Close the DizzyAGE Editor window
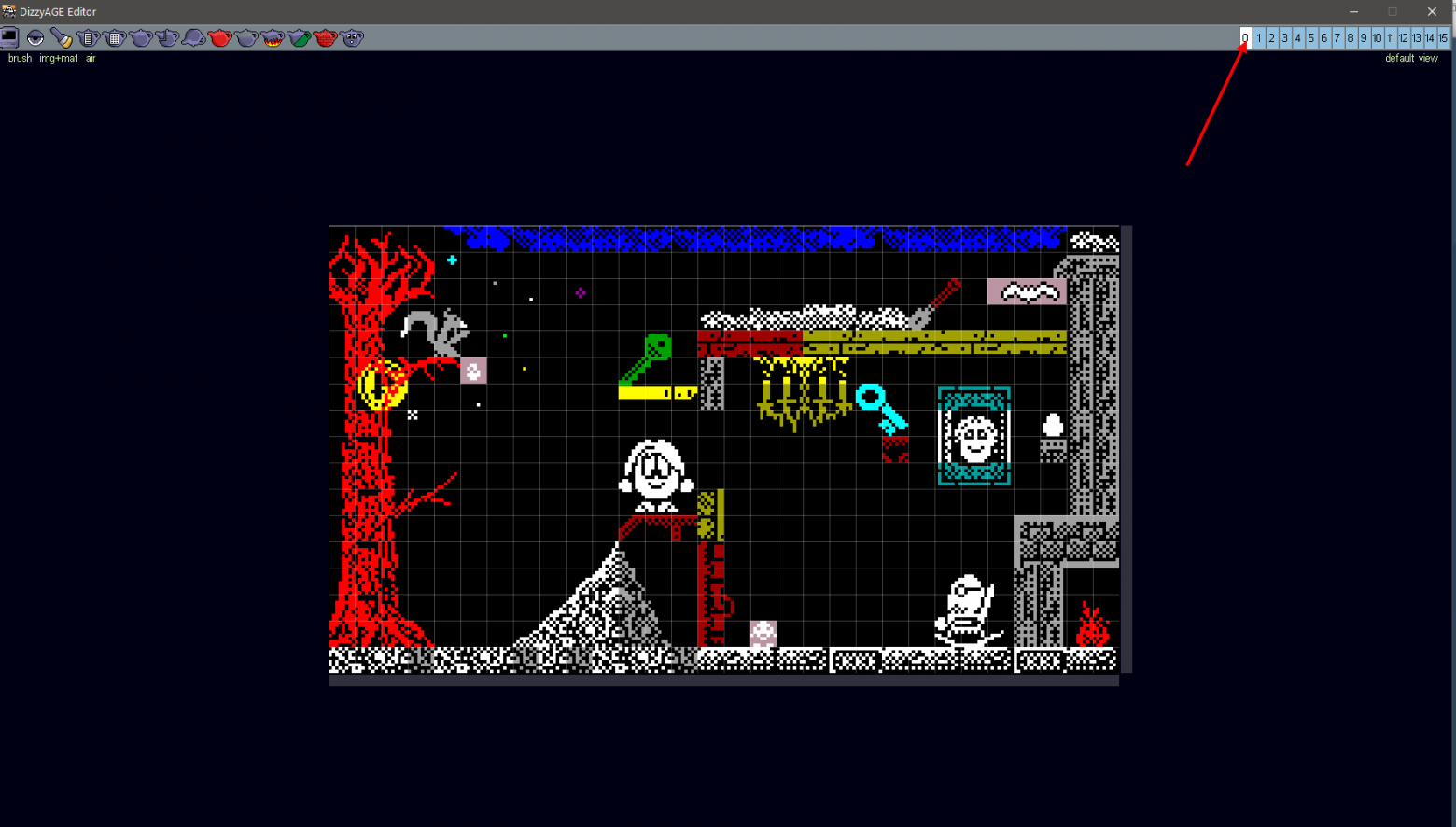Screen dimensions: 1456x827 [x=1432, y=11]
